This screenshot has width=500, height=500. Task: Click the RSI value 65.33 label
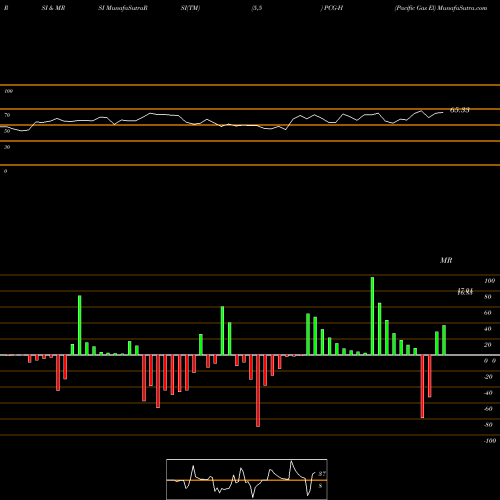[460, 110]
